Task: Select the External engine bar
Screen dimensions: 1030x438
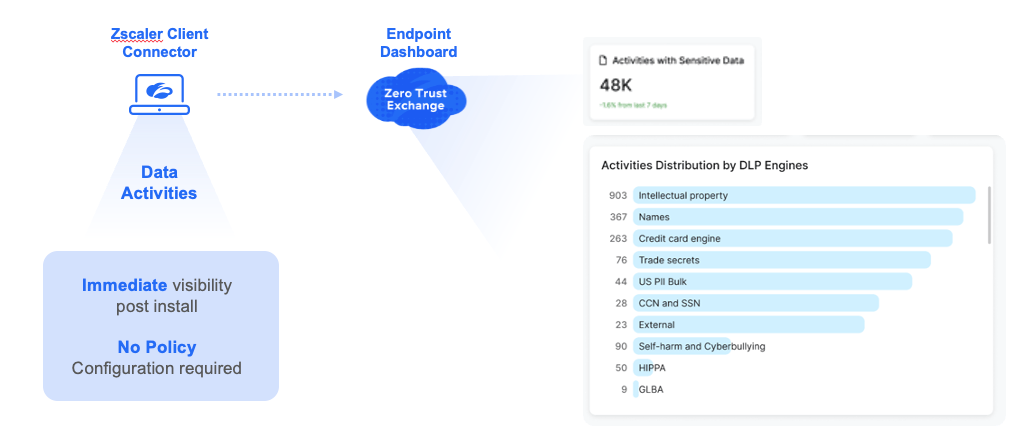Action: coord(748,325)
